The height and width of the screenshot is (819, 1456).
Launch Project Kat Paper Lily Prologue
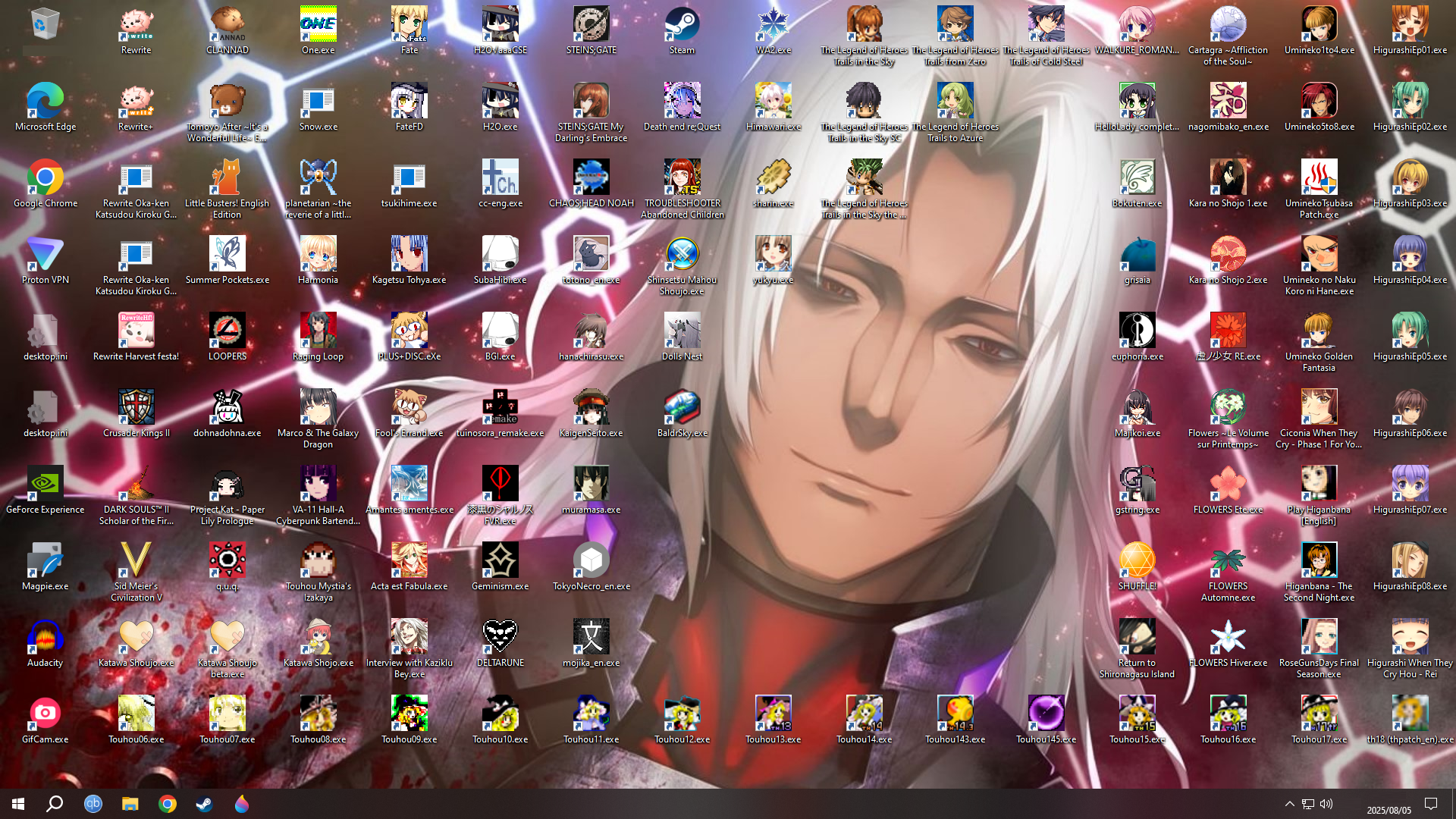click(x=227, y=495)
